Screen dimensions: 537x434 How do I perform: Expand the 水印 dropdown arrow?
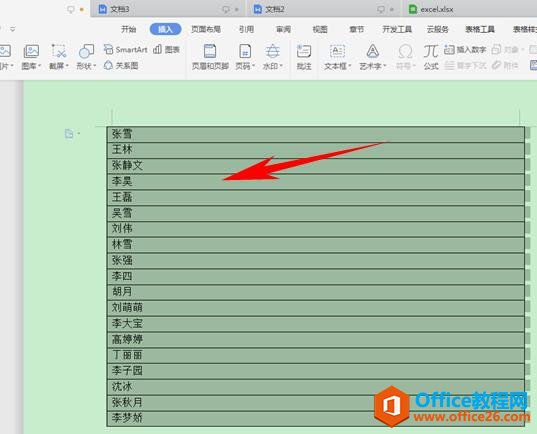pyautogui.click(x=281, y=65)
